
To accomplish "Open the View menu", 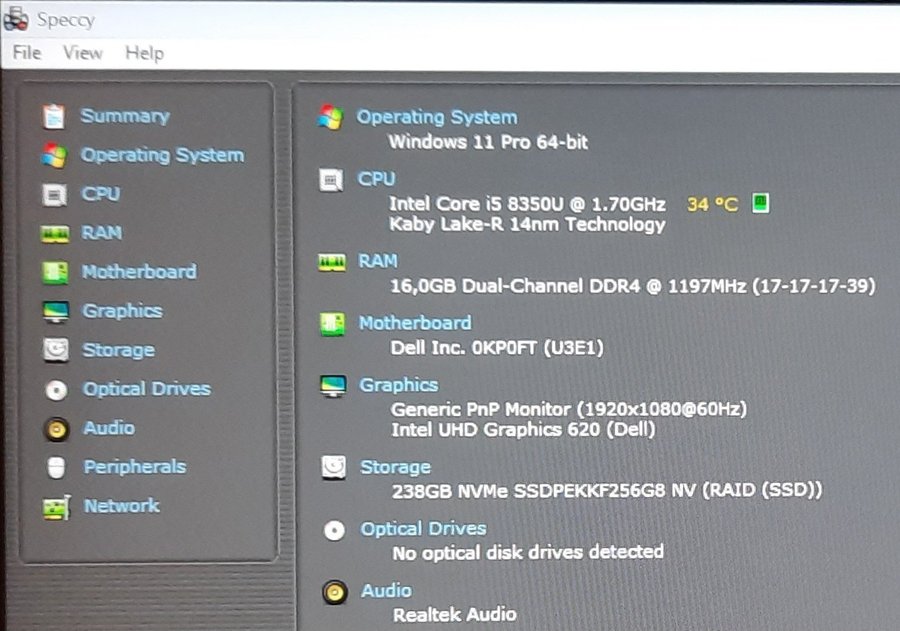I will 83,53.
